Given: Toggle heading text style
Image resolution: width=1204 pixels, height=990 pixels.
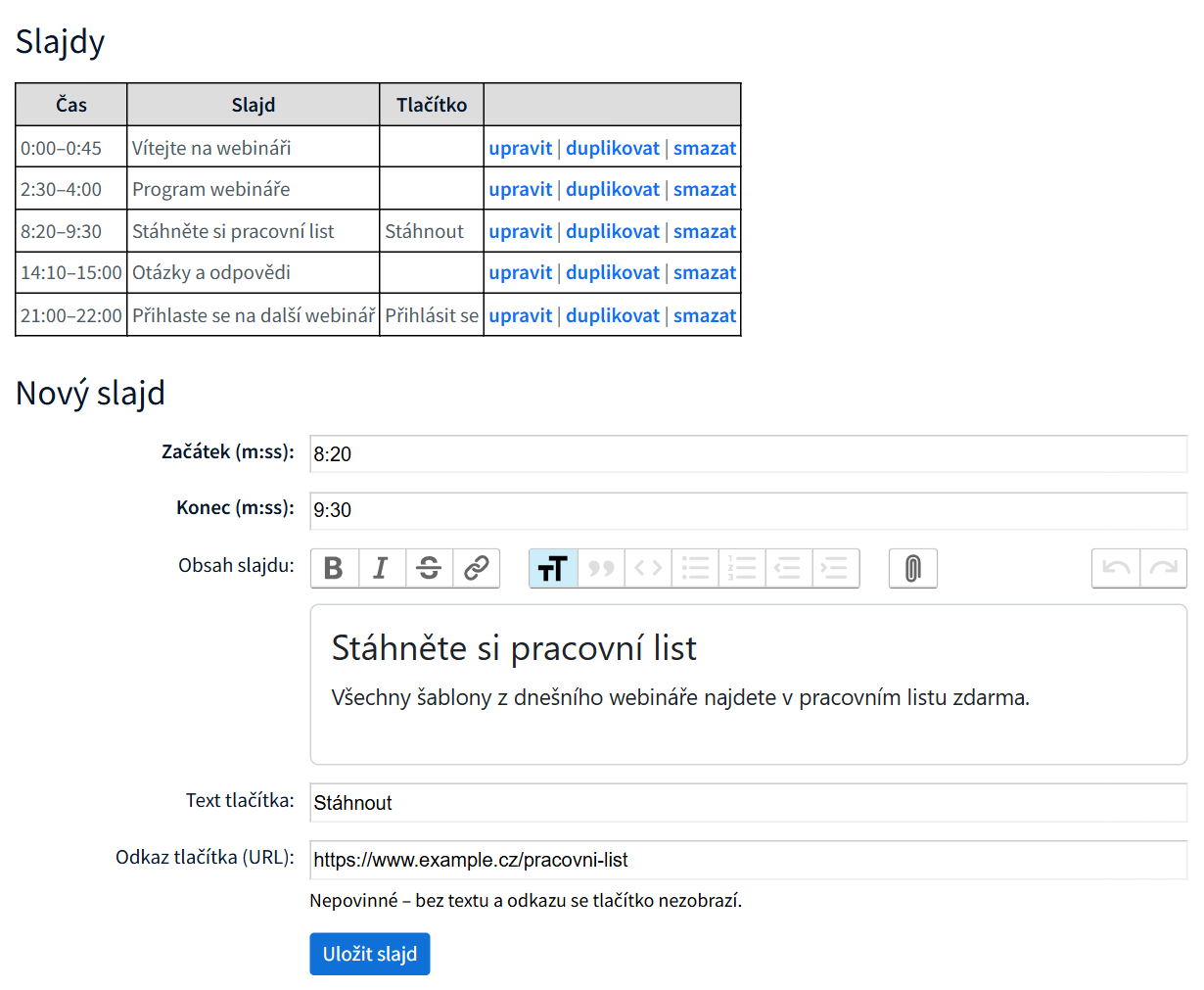Looking at the screenshot, I should click(553, 568).
